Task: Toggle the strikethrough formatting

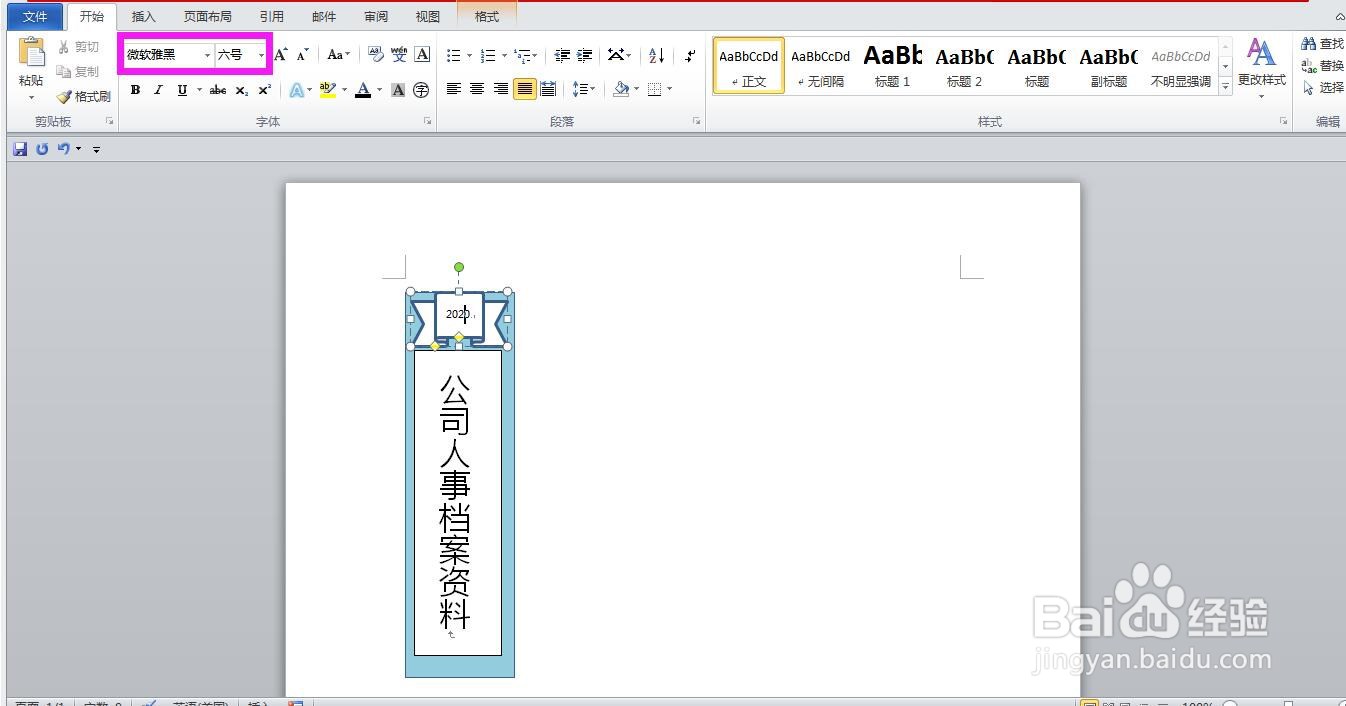Action: (217, 89)
